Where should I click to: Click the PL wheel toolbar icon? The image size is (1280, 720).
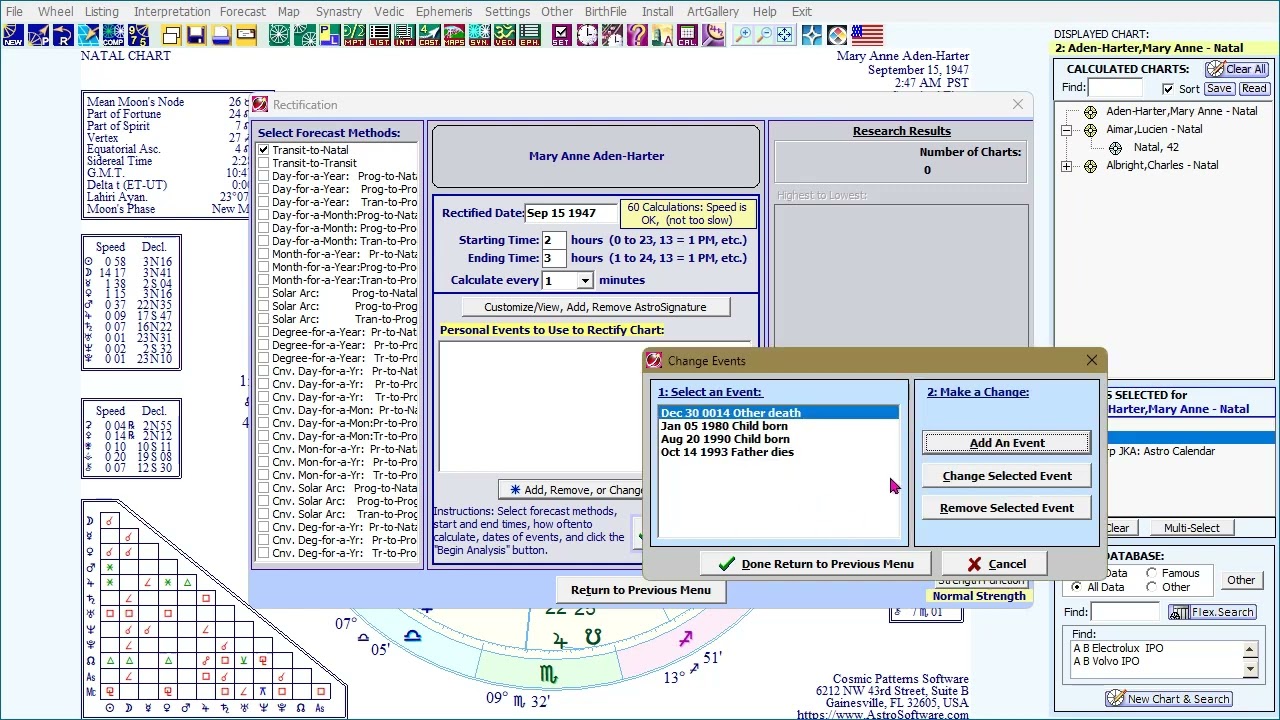click(329, 36)
